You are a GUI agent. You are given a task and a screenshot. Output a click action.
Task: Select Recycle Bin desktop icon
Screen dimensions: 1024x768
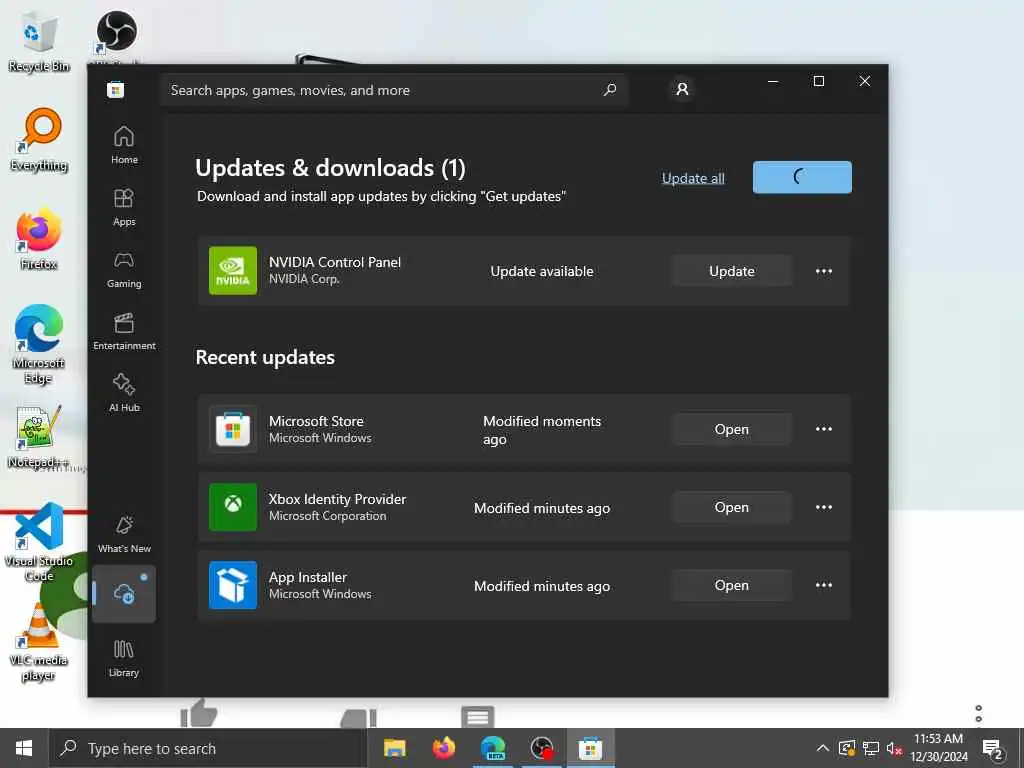point(39,40)
